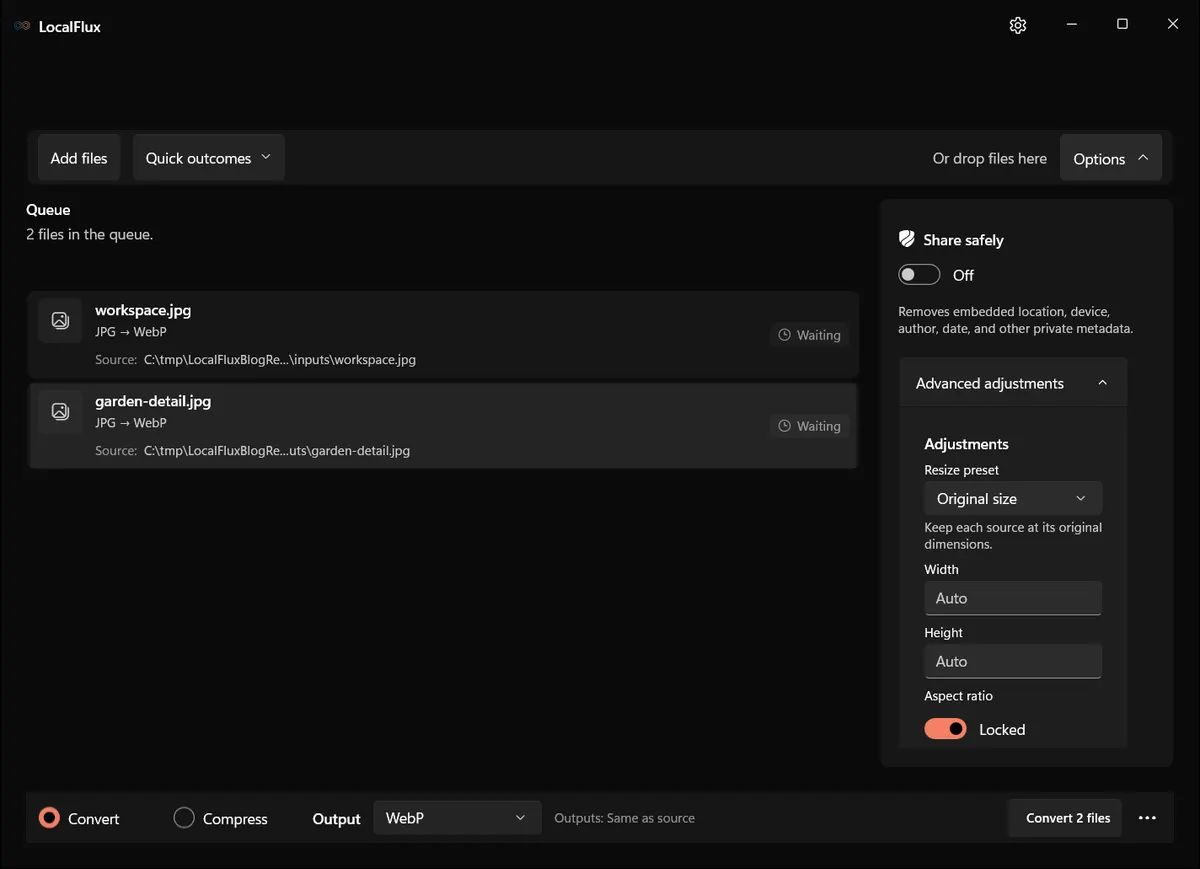The width and height of the screenshot is (1200, 869).
Task: Click the Share safely shield icon
Action: click(x=907, y=239)
